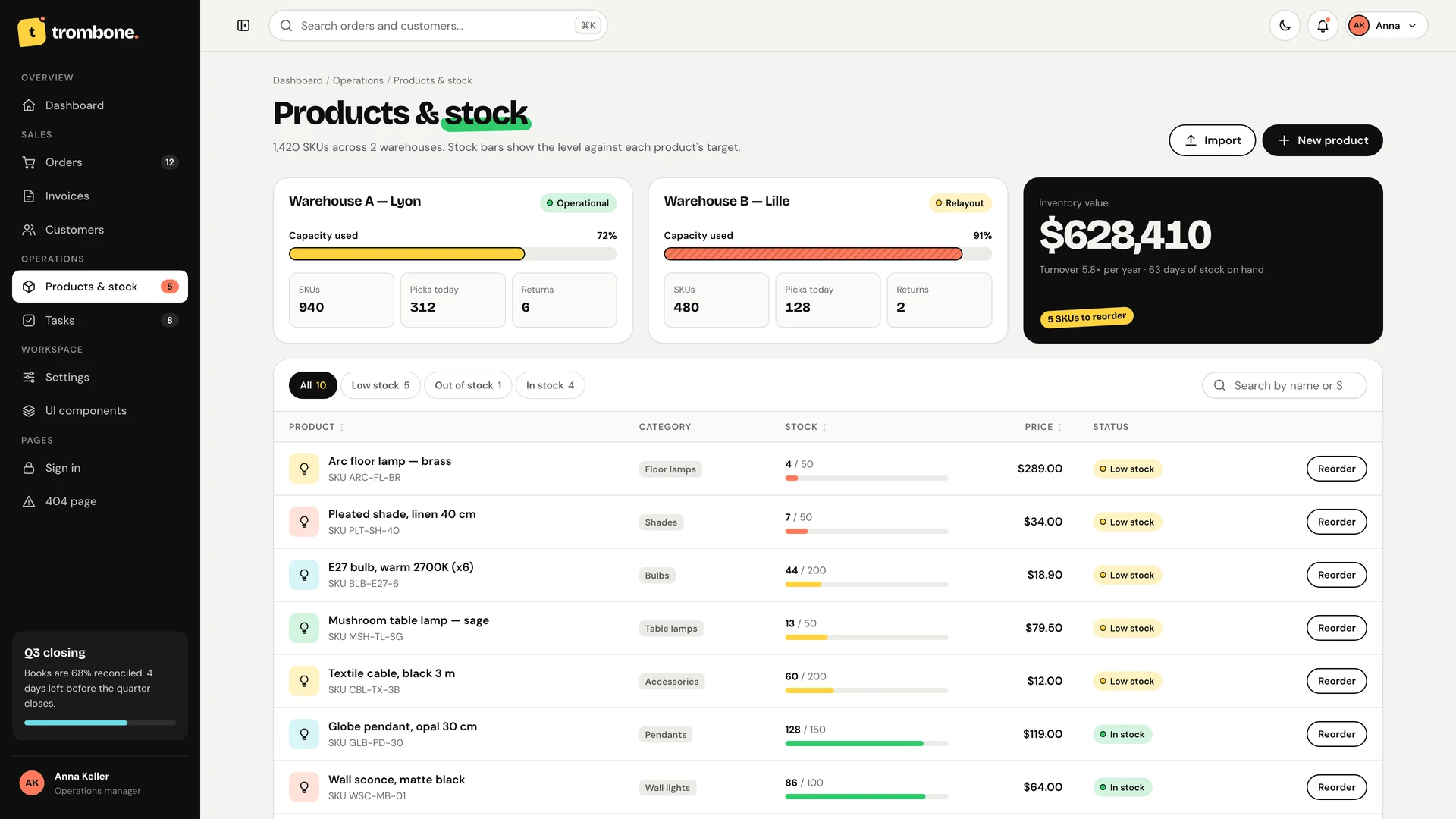Click the UI components layers icon
This screenshot has width=1456, height=819.
[x=29, y=411]
